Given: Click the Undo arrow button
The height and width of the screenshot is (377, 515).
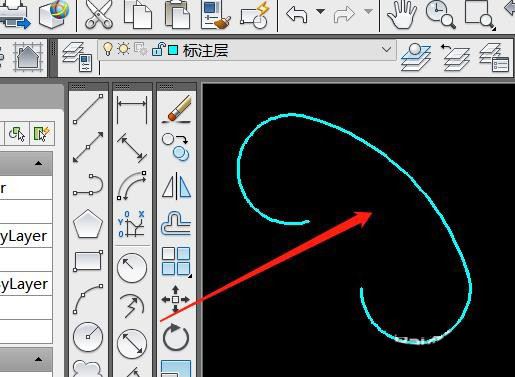Looking at the screenshot, I should click(x=296, y=14).
